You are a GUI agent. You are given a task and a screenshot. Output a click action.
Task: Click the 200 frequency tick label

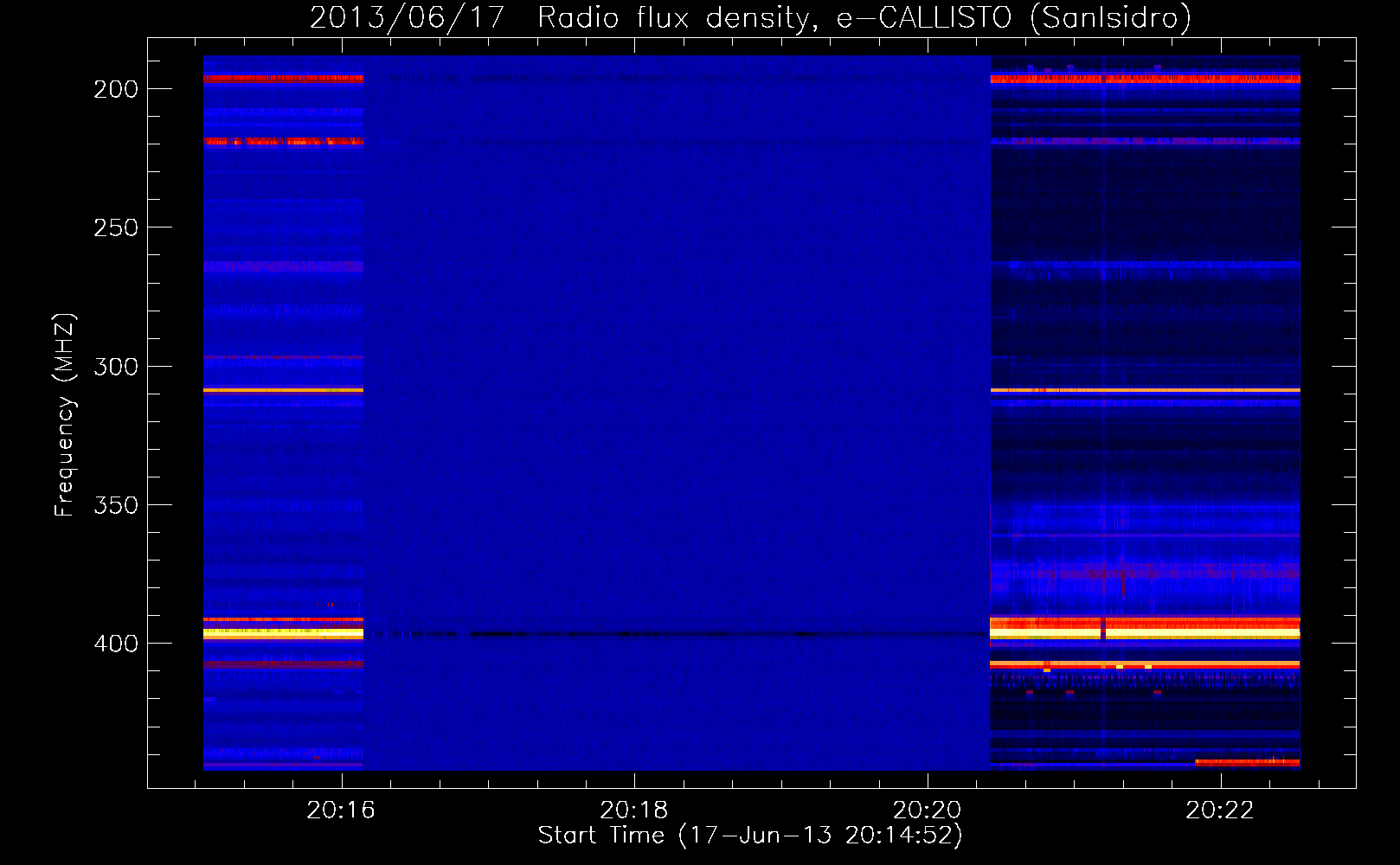116,89
